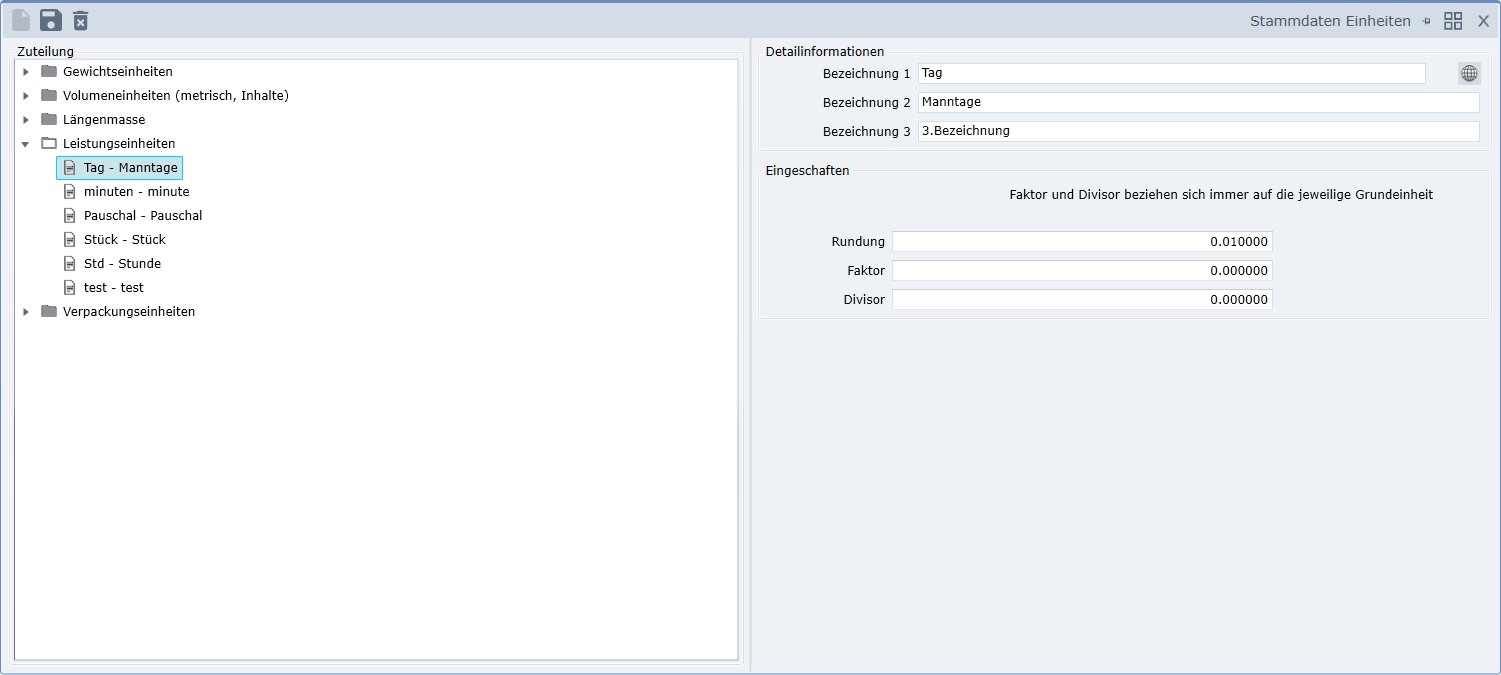
Task: Select the Verpackungseinheiten tree label
Action: [x=129, y=312]
